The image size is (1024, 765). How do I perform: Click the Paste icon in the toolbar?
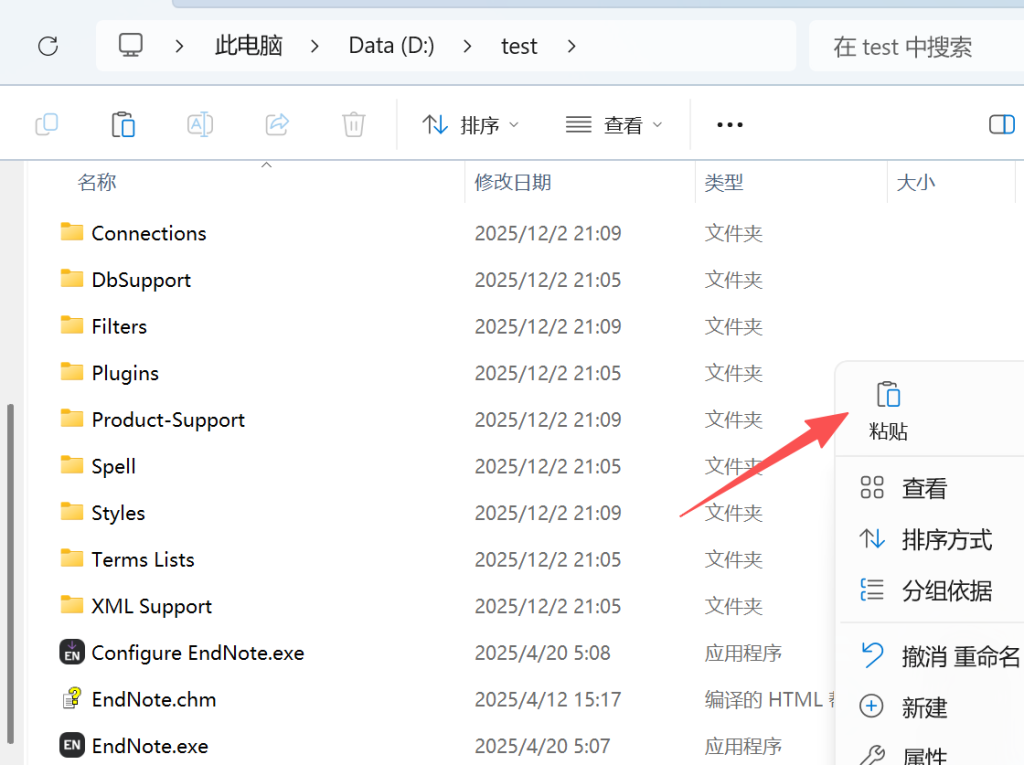(123, 125)
